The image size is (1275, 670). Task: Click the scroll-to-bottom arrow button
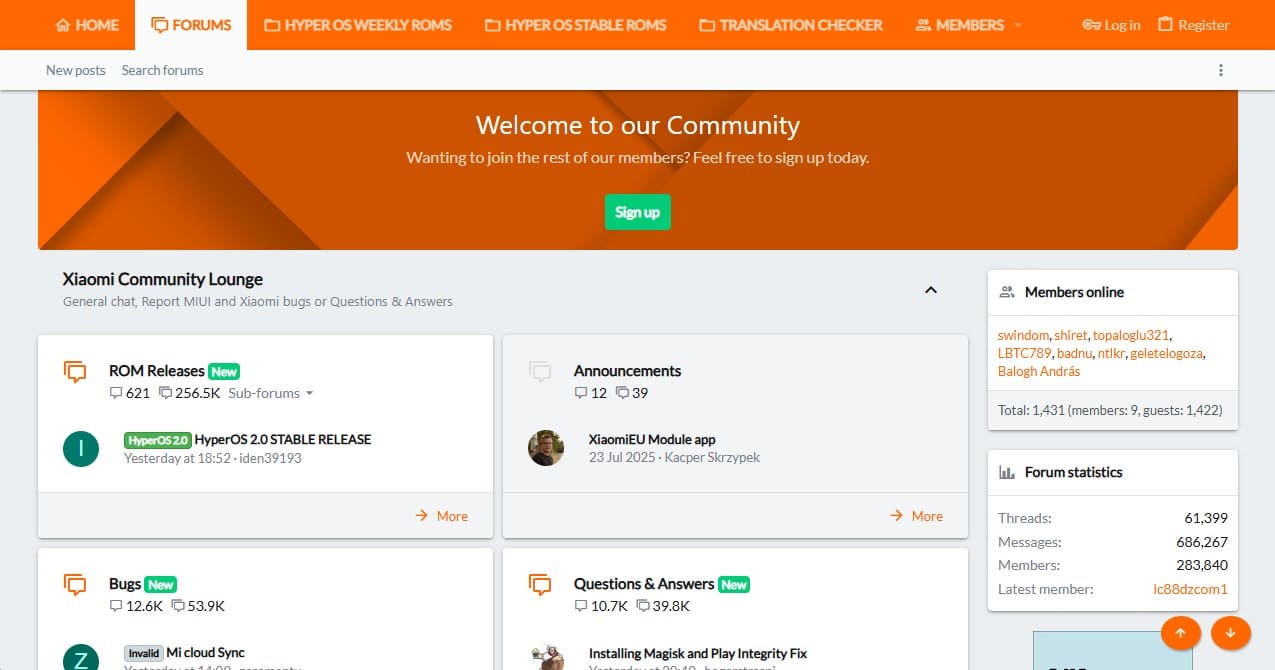pyautogui.click(x=1230, y=632)
